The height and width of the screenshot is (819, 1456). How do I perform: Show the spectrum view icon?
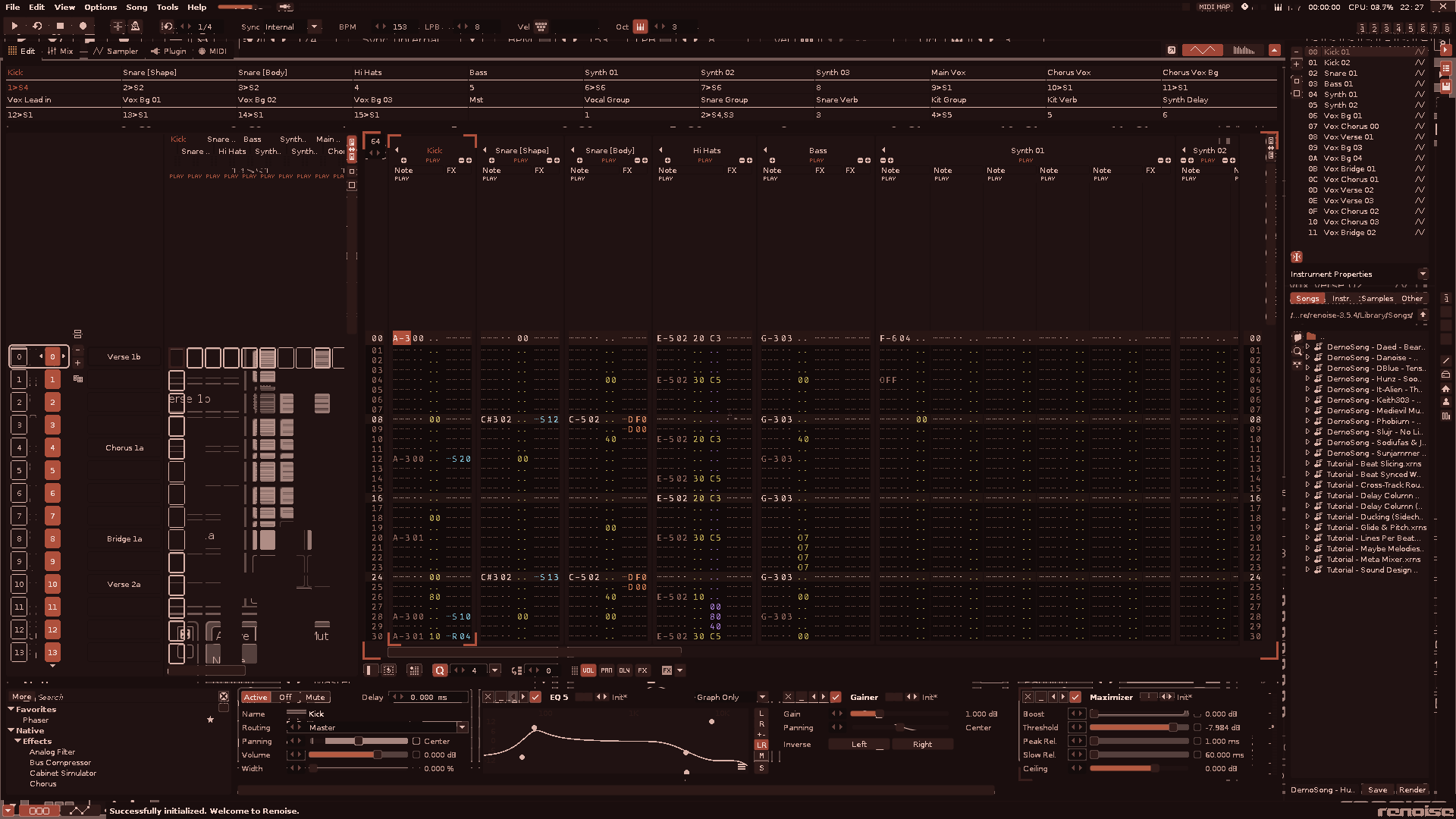click(x=1244, y=50)
